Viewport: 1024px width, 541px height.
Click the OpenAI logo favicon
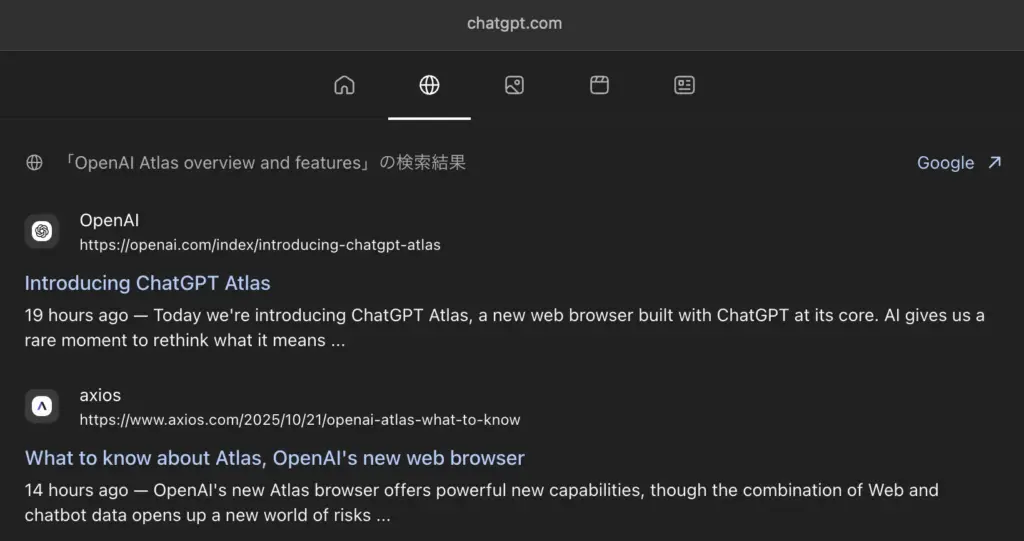point(42,231)
